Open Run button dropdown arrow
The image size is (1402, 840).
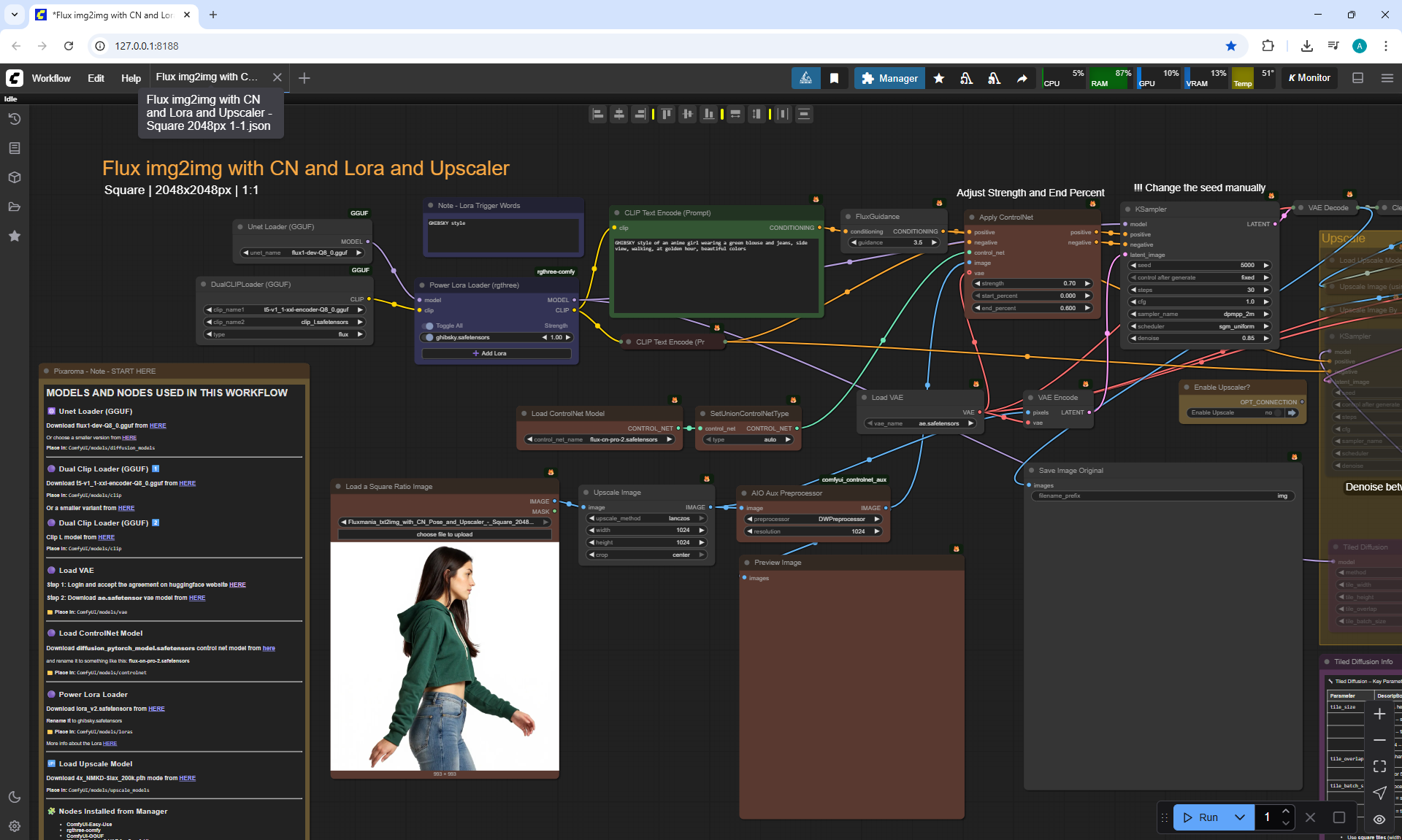[1240, 817]
